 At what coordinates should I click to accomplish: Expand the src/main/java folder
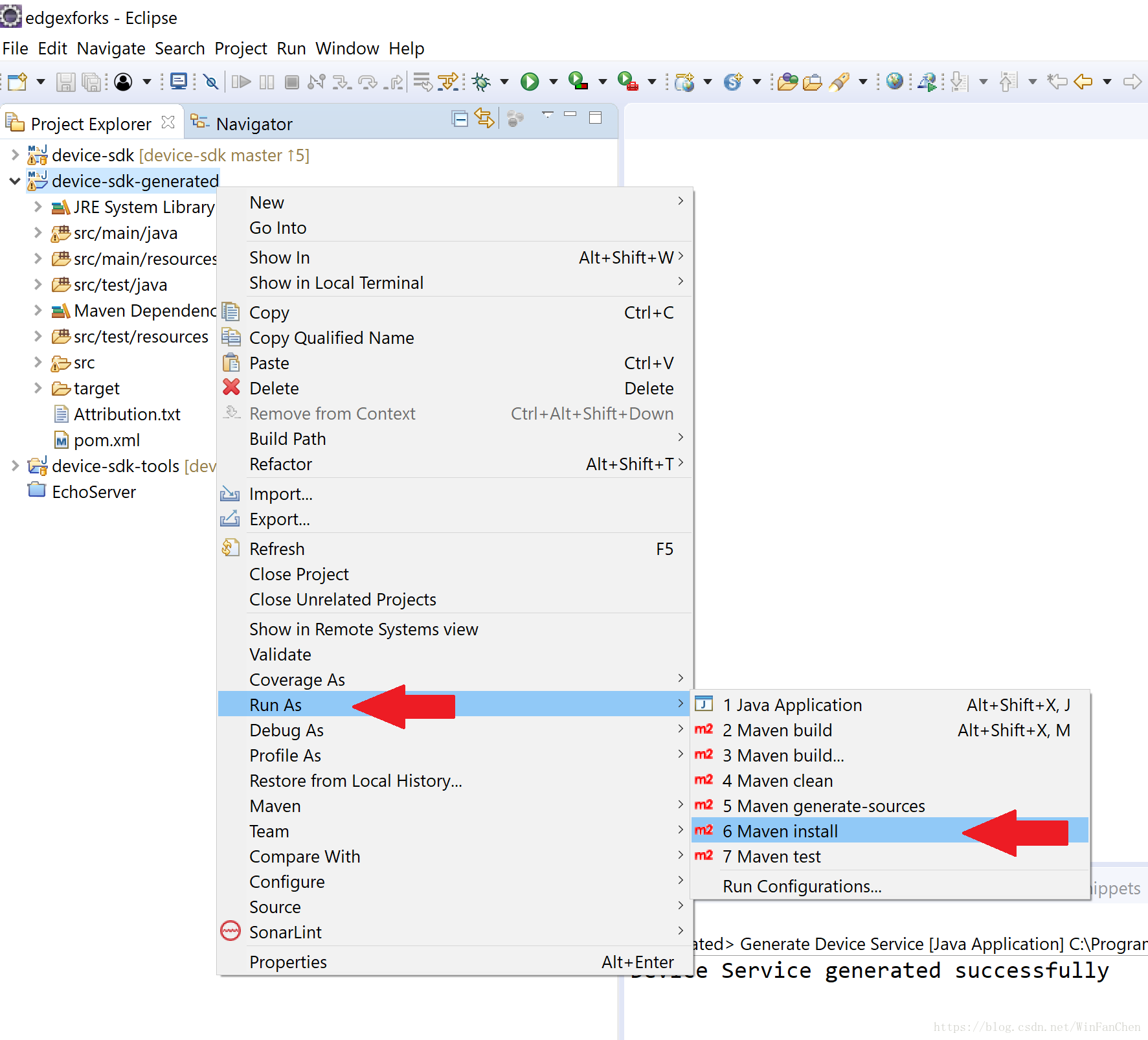point(38,232)
